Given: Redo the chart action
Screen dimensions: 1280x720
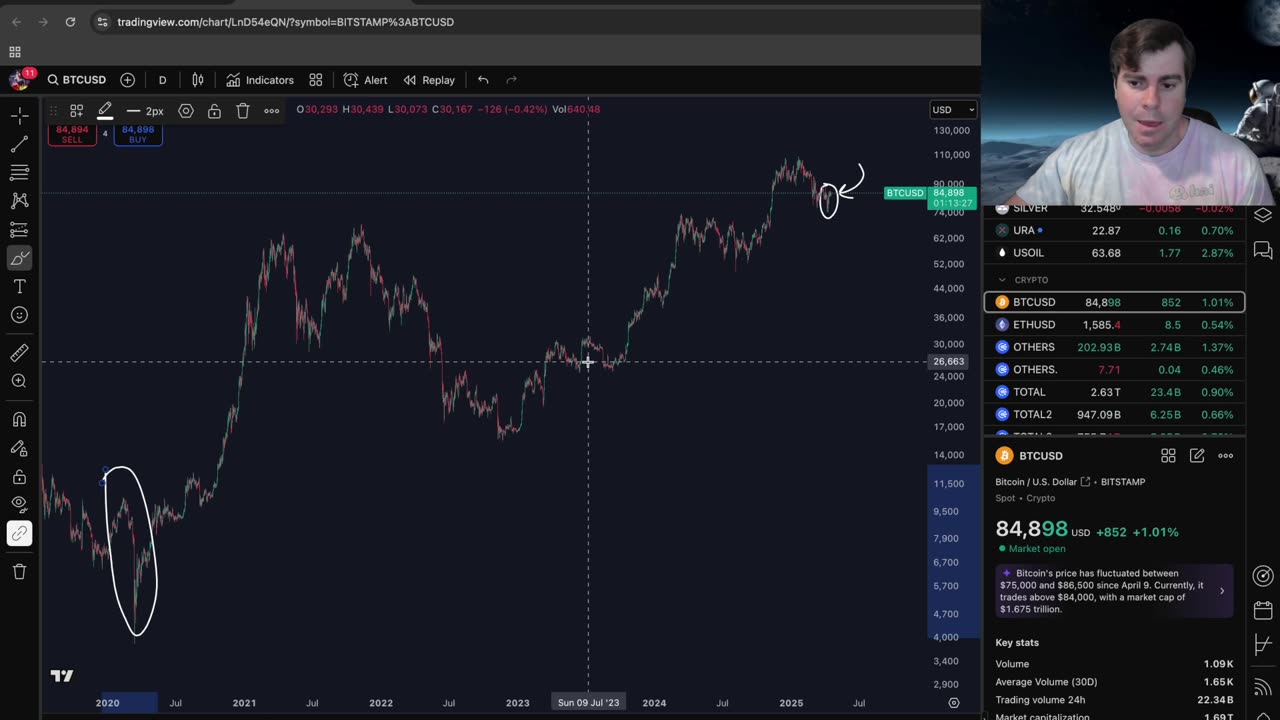Looking at the screenshot, I should (x=512, y=80).
